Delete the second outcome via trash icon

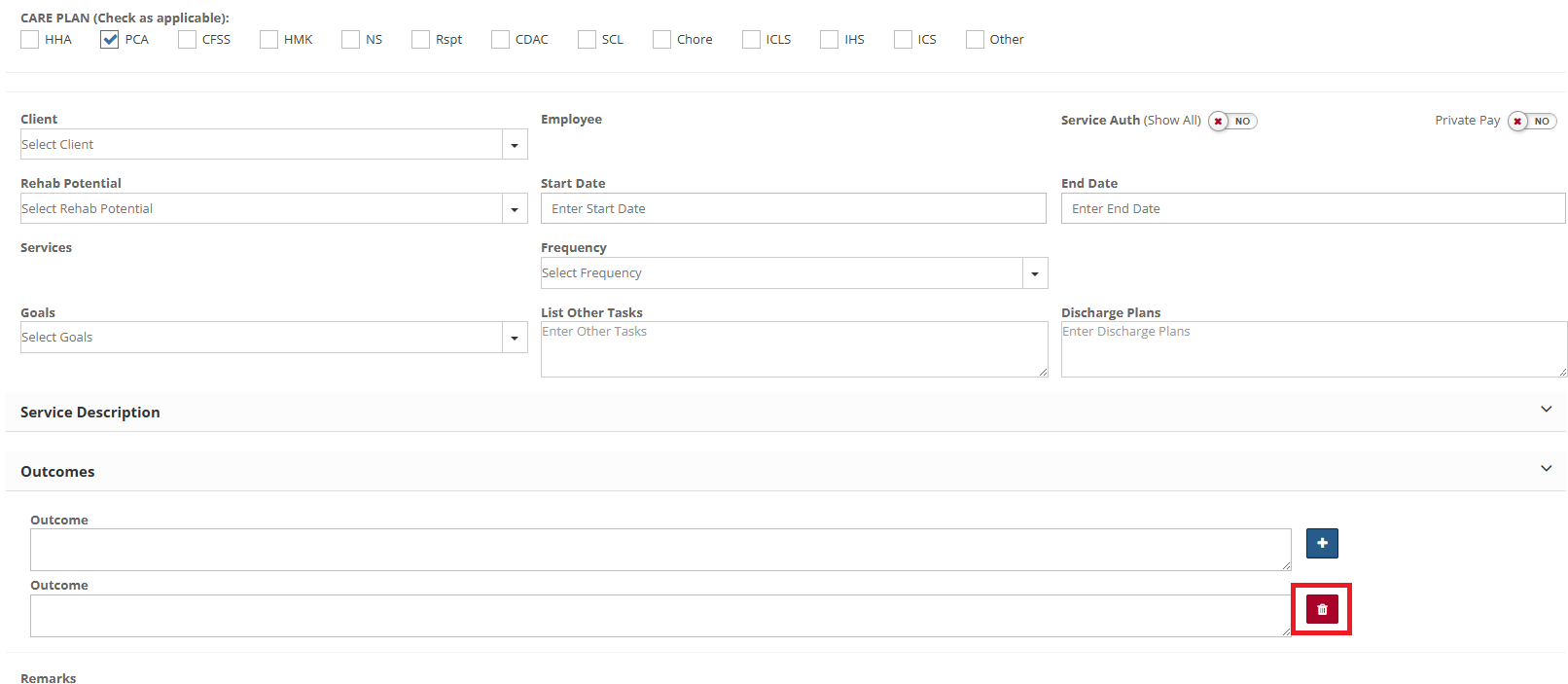click(x=1322, y=609)
